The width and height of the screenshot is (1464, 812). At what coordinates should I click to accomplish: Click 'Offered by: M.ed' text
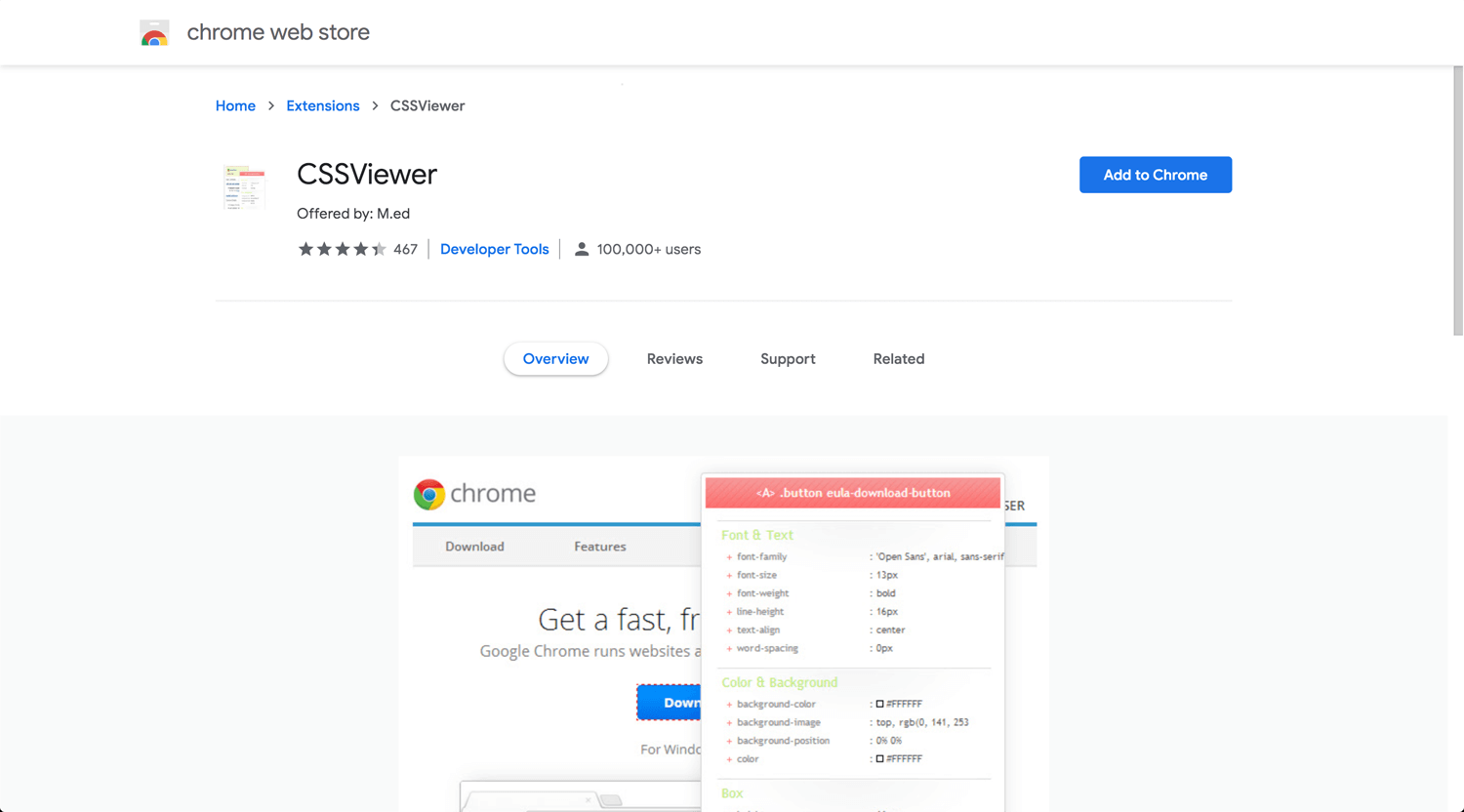(353, 214)
